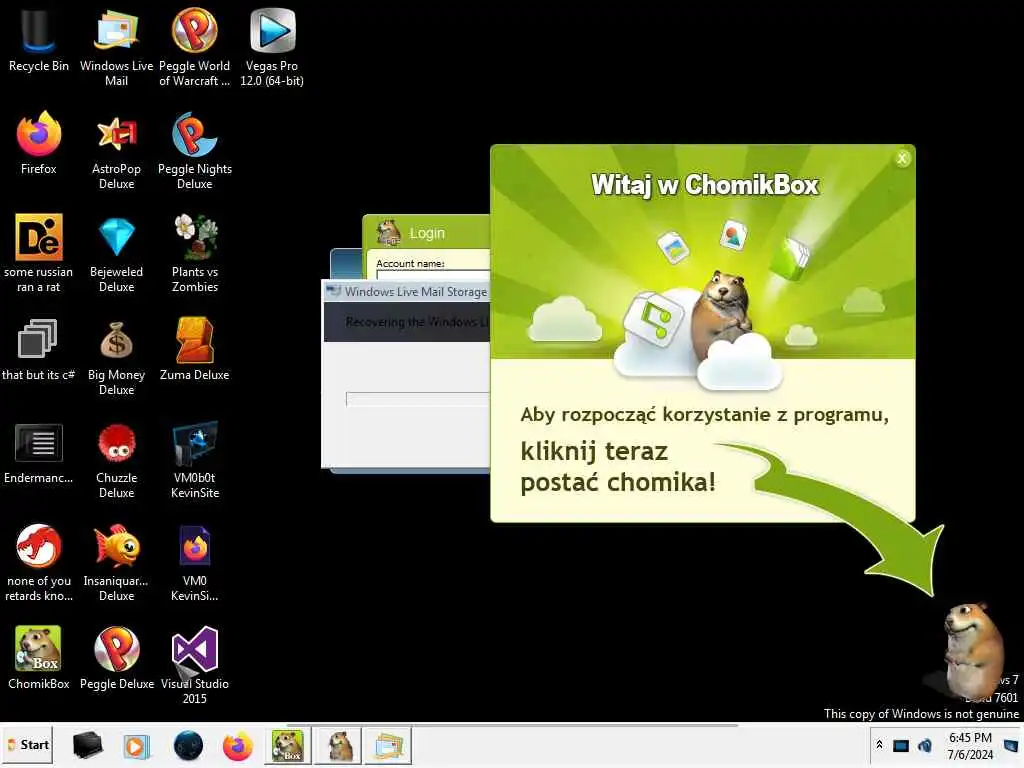This screenshot has height=768, width=1024.
Task: Open the black folder taskbar icon
Action: (x=87, y=745)
